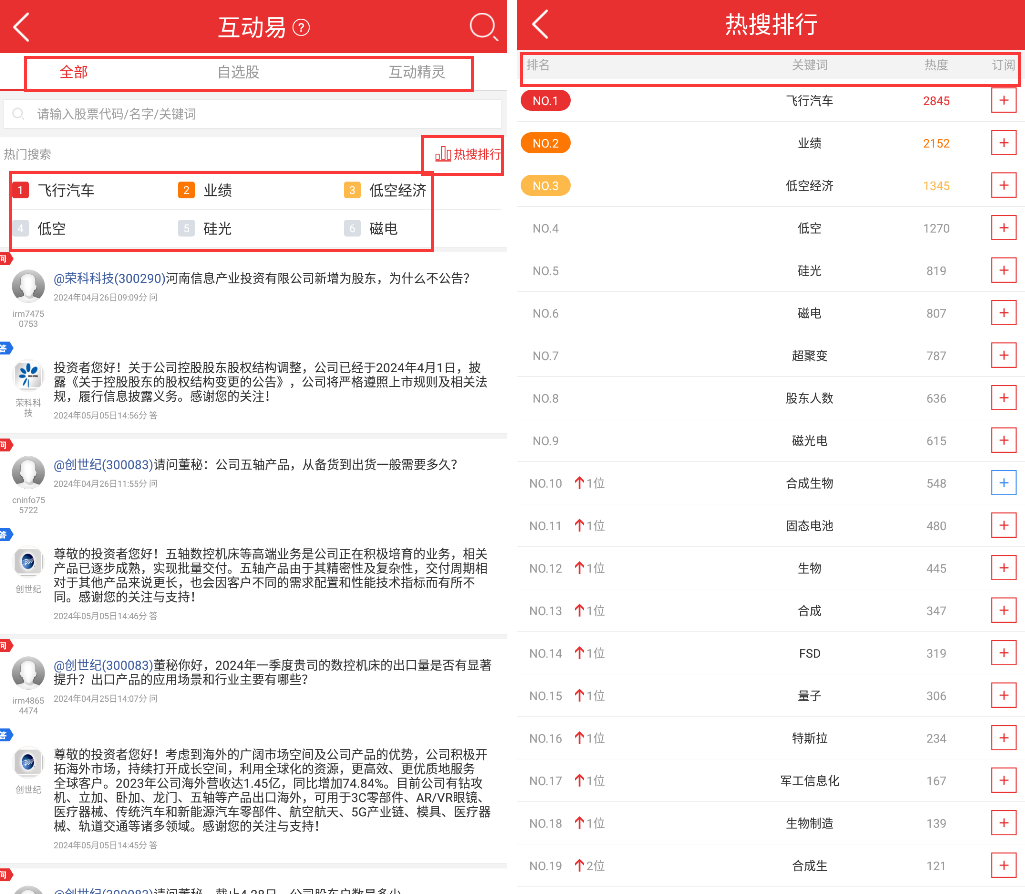1025x894 pixels.
Task: Subscribe to NO.13 合成 keyword
Action: (x=1003, y=610)
